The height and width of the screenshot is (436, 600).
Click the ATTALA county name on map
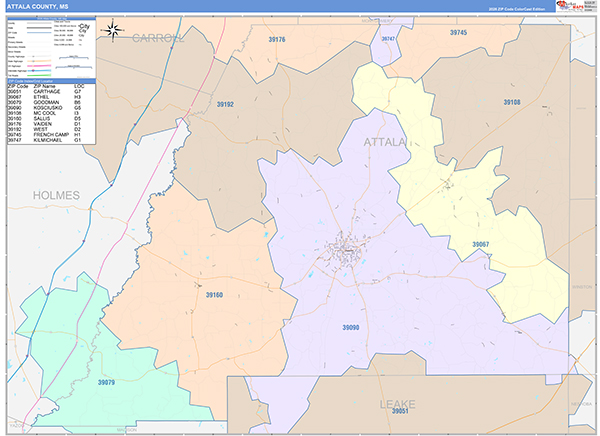[x=385, y=142]
